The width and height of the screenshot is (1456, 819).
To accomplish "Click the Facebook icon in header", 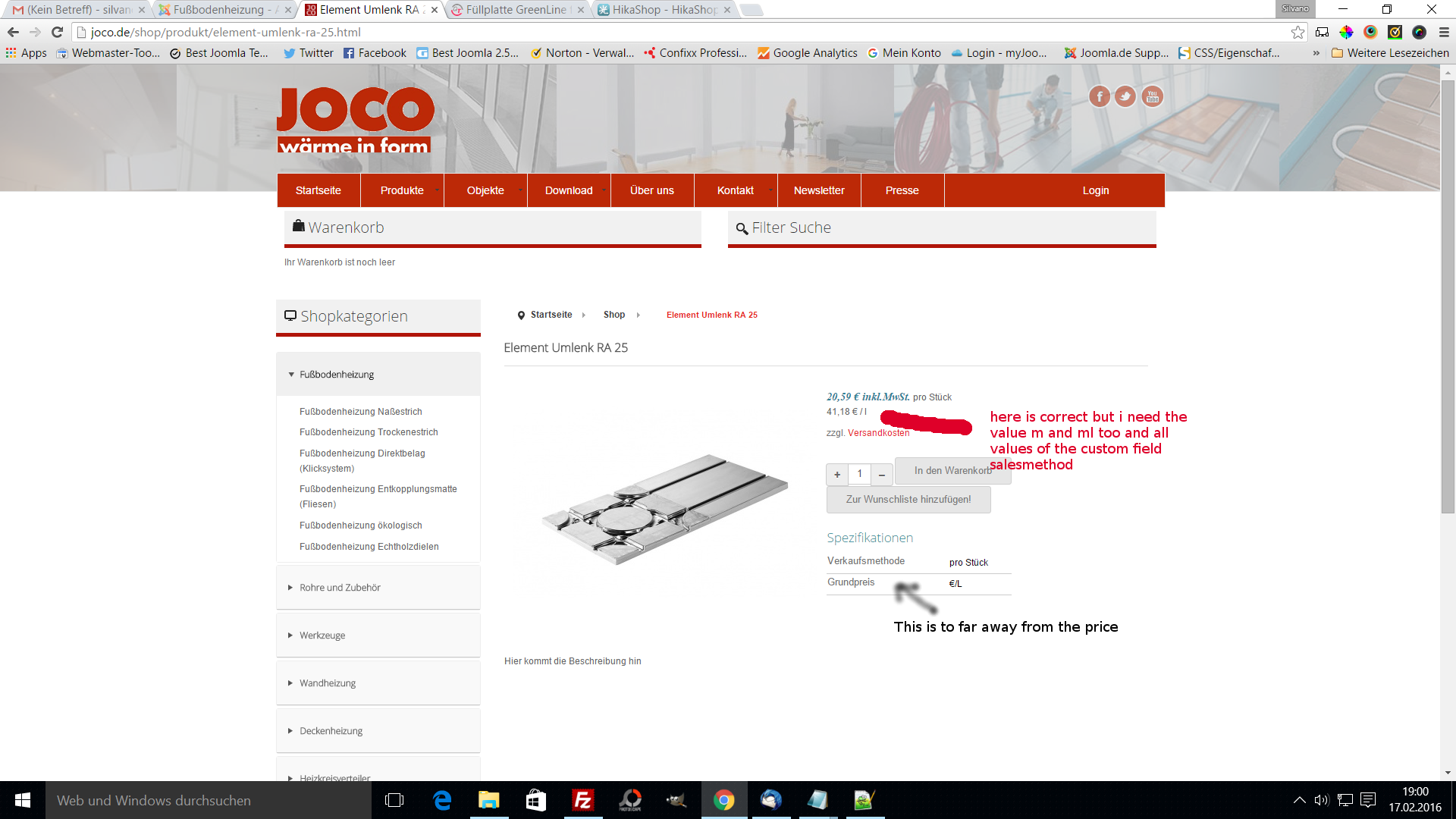I will 1100,96.
